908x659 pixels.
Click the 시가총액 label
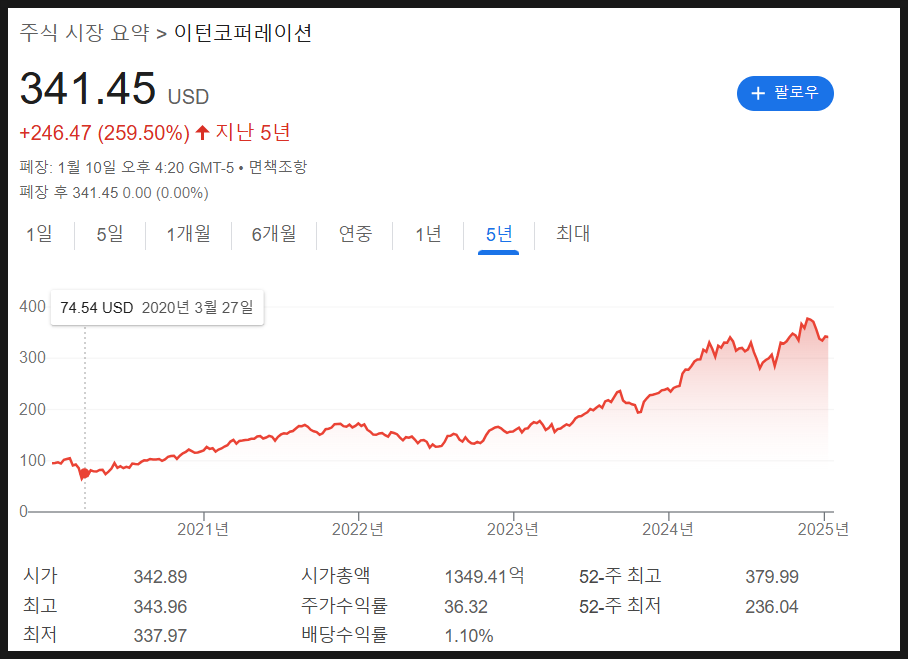coord(336,576)
